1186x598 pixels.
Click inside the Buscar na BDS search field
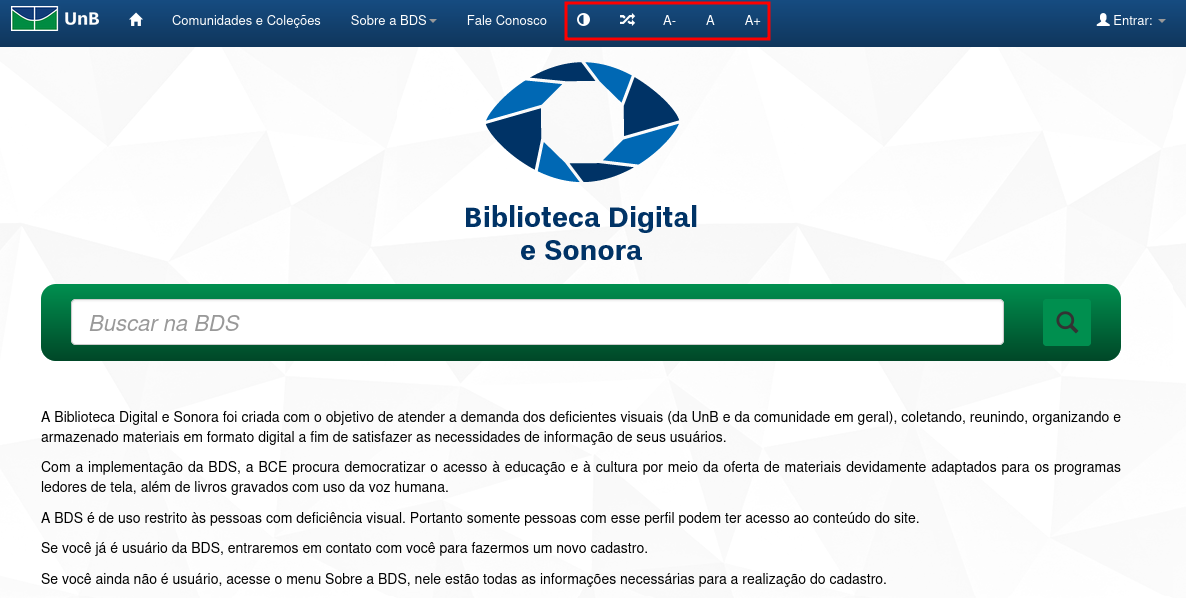pos(536,322)
